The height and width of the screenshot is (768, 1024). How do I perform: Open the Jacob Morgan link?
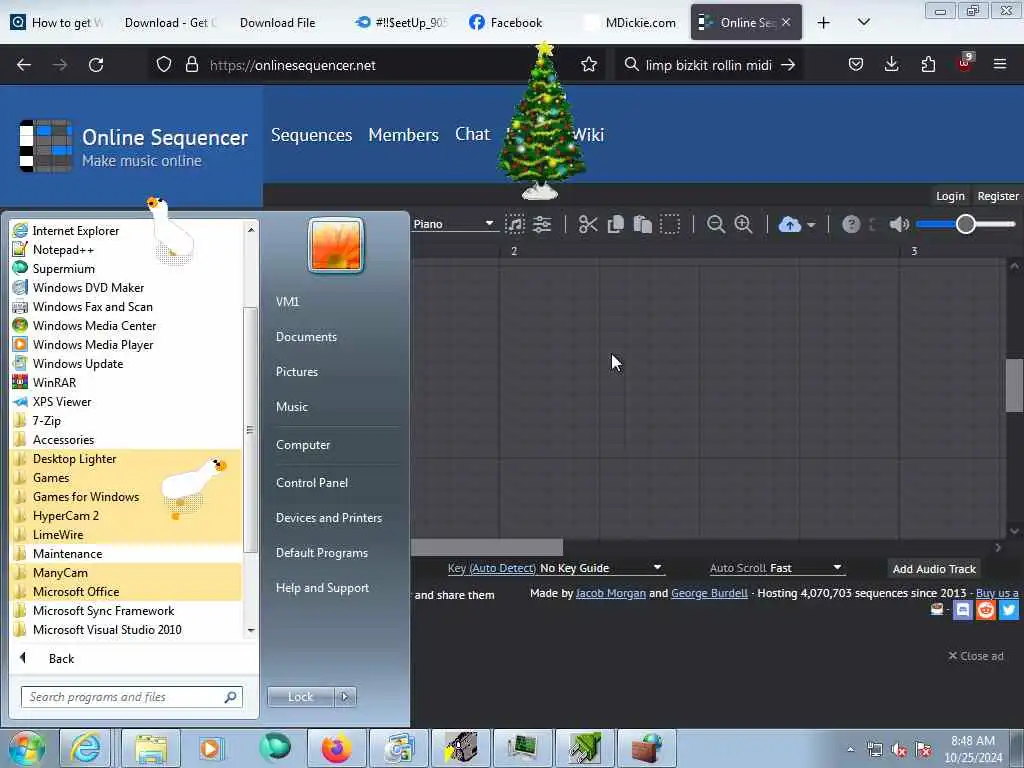click(611, 593)
